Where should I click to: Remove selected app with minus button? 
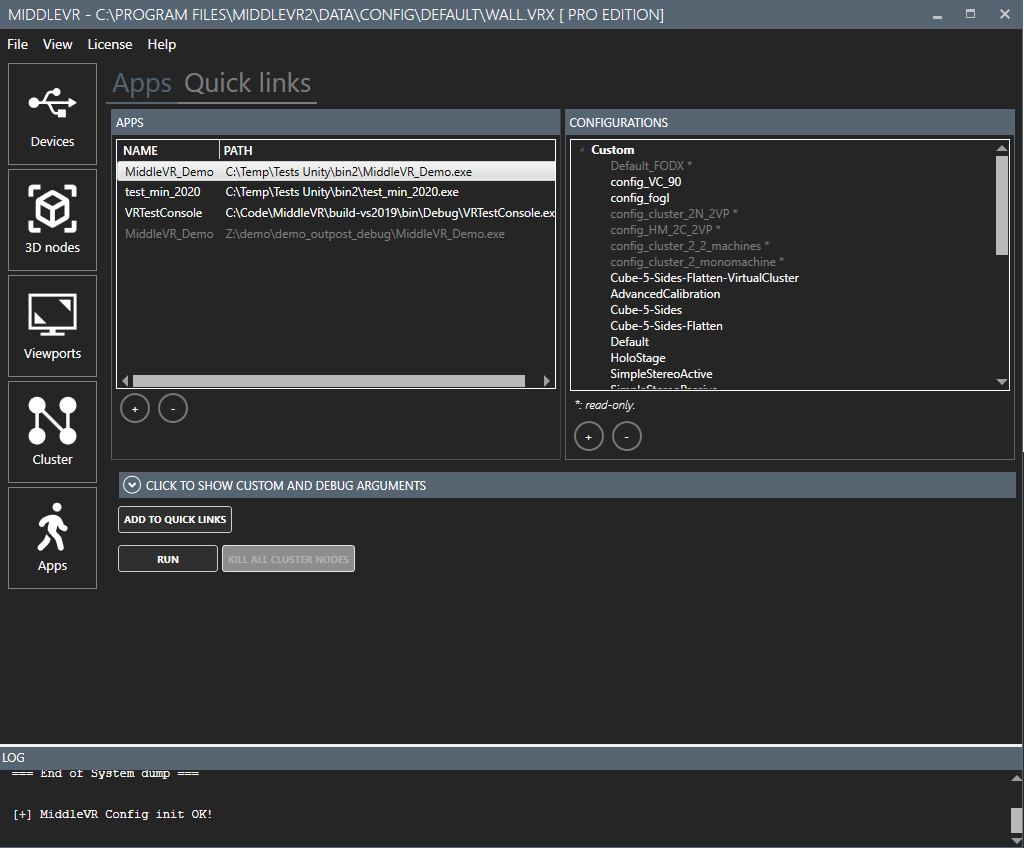(173, 409)
